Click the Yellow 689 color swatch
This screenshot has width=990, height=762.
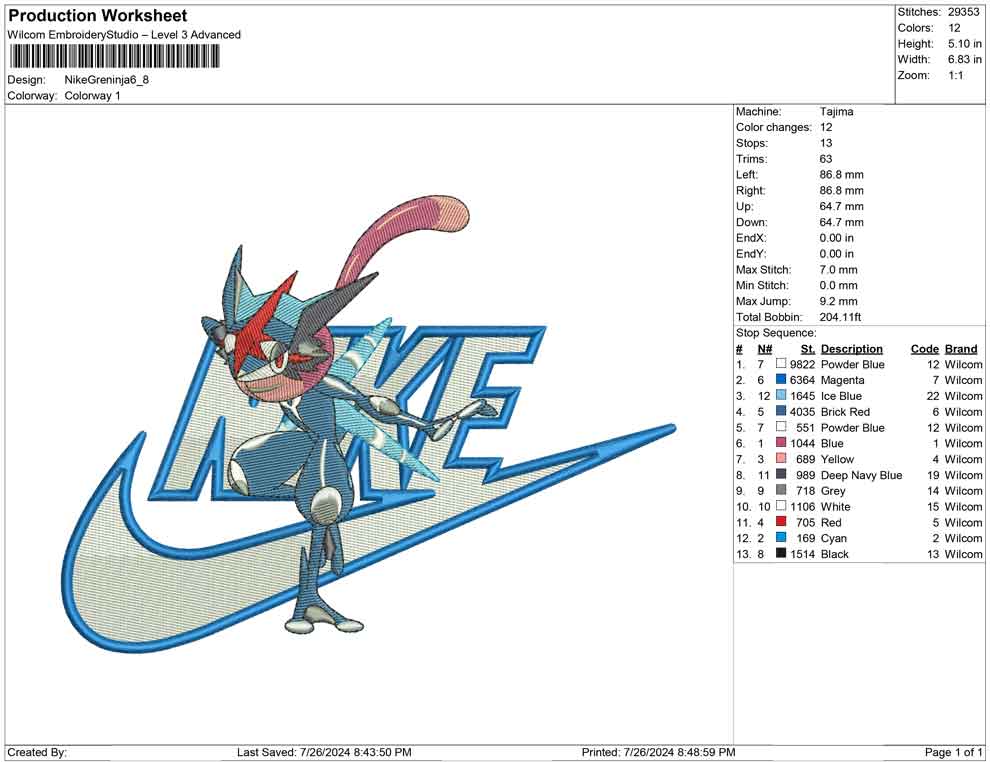pos(781,458)
